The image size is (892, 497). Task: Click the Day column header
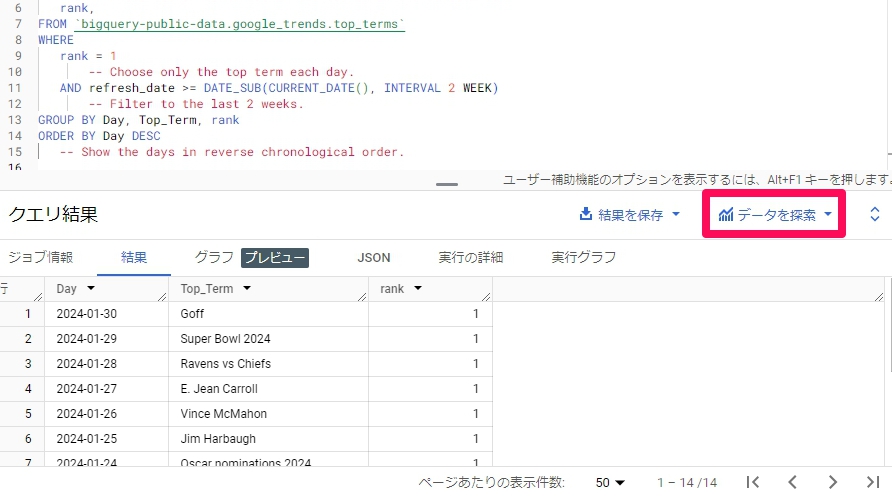(x=106, y=289)
